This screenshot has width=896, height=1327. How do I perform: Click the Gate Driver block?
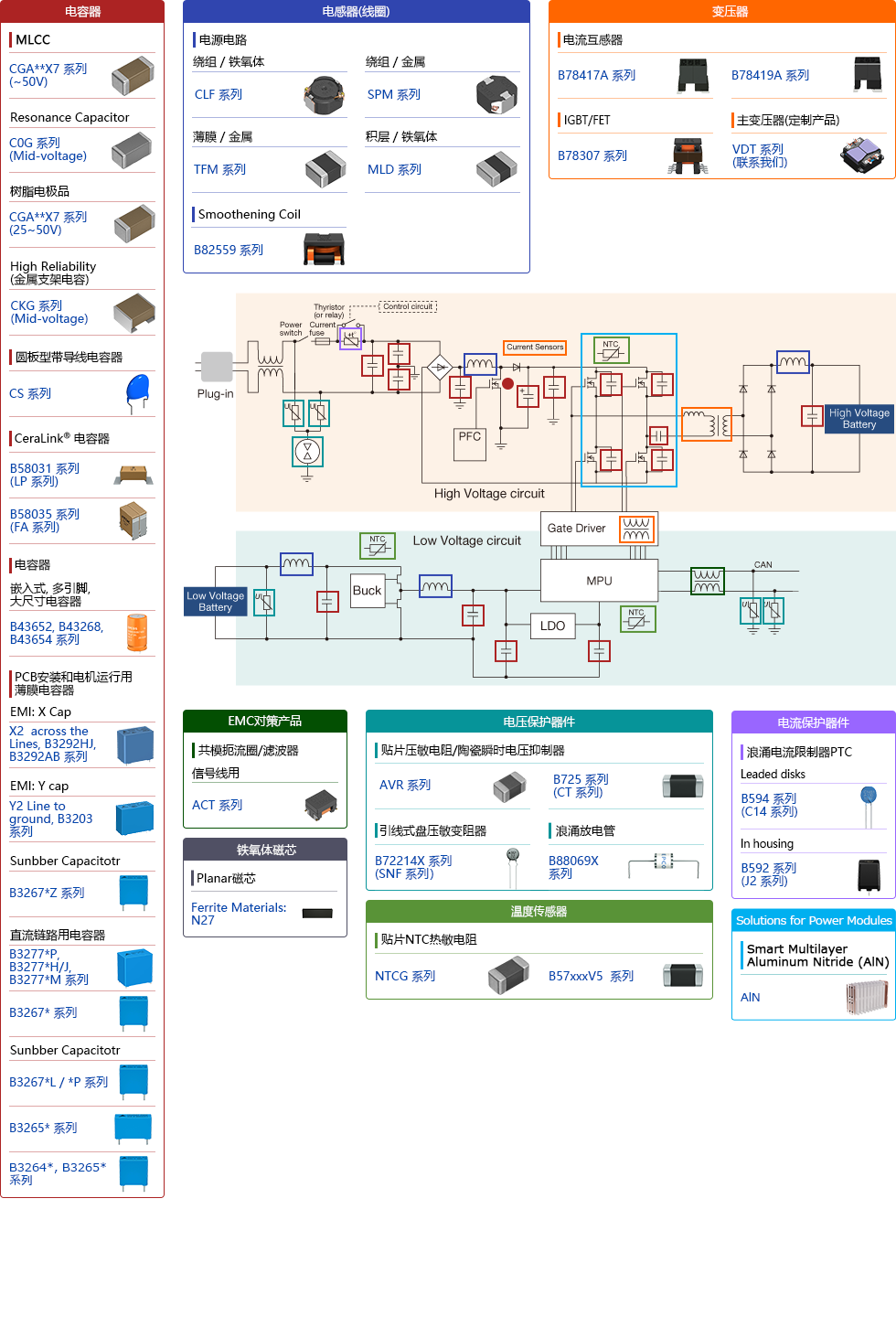(x=598, y=529)
